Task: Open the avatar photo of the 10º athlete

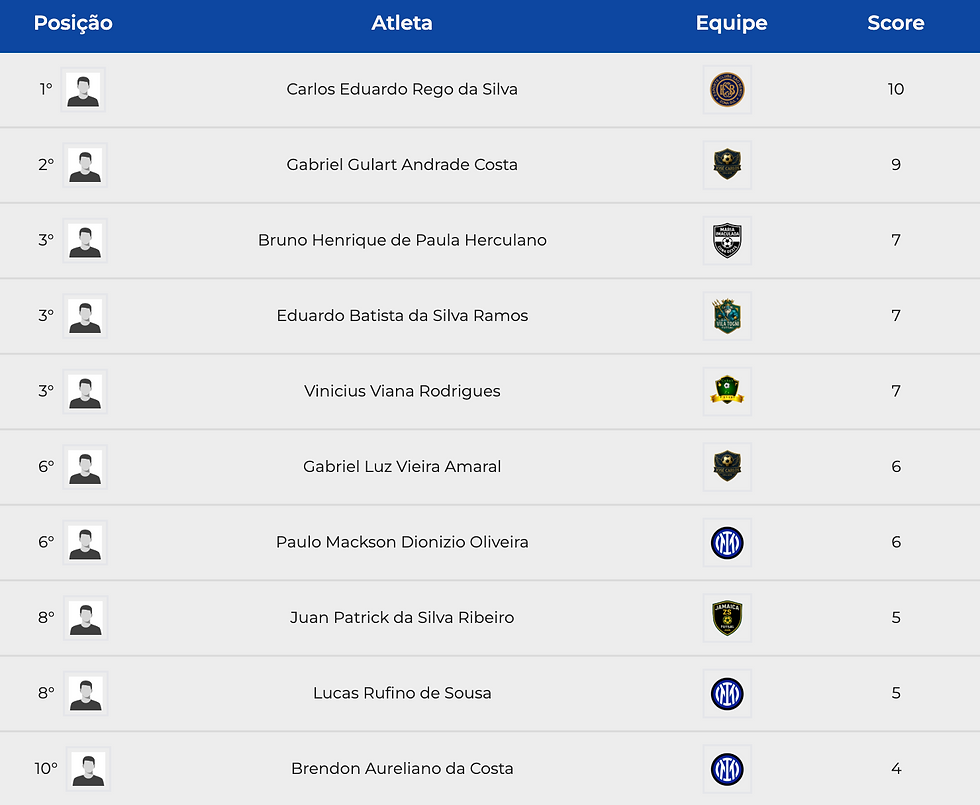Action: 88,769
